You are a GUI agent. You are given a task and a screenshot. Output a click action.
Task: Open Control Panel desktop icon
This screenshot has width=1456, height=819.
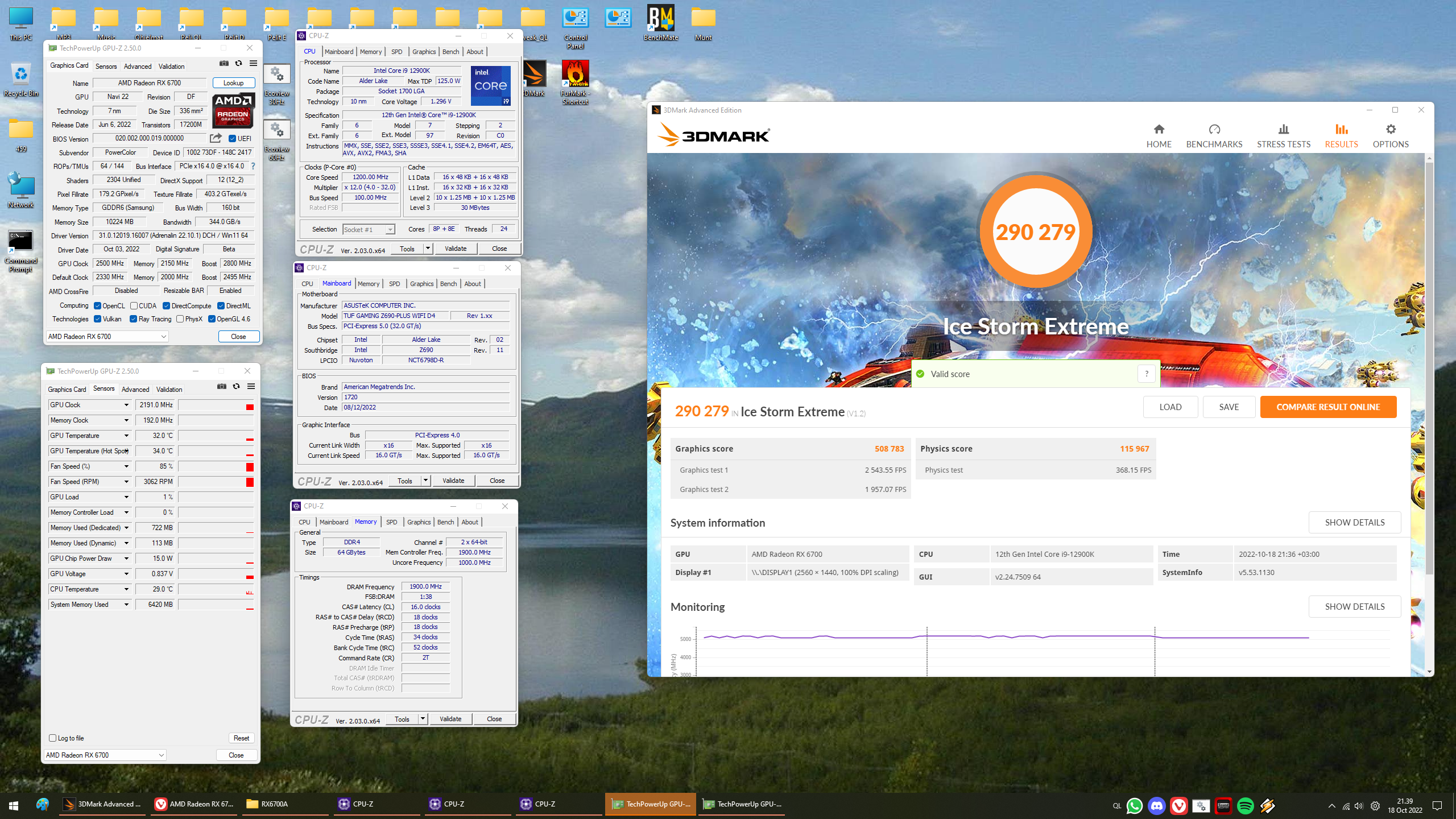575,28
